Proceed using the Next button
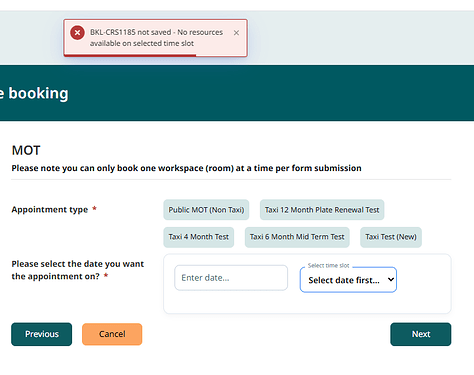The height and width of the screenshot is (375, 474). coord(421,334)
